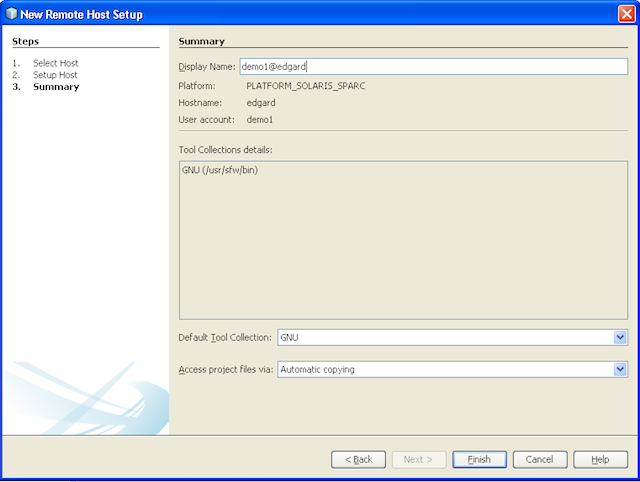Close the New Remote Host Setup dialog
Screen dimensions: 640x482
point(625,14)
